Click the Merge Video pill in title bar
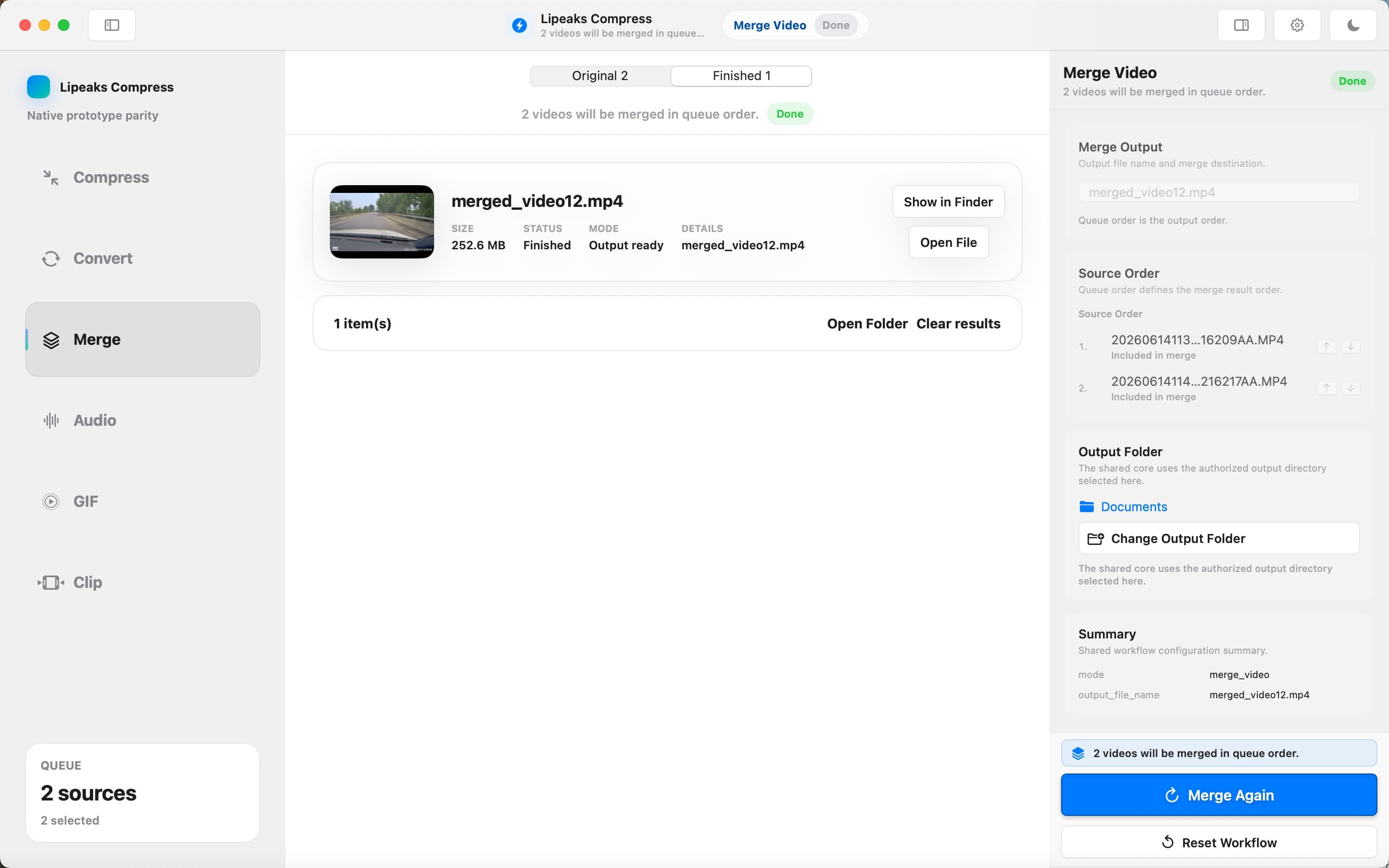The height and width of the screenshot is (868, 1389). pyautogui.click(x=770, y=25)
